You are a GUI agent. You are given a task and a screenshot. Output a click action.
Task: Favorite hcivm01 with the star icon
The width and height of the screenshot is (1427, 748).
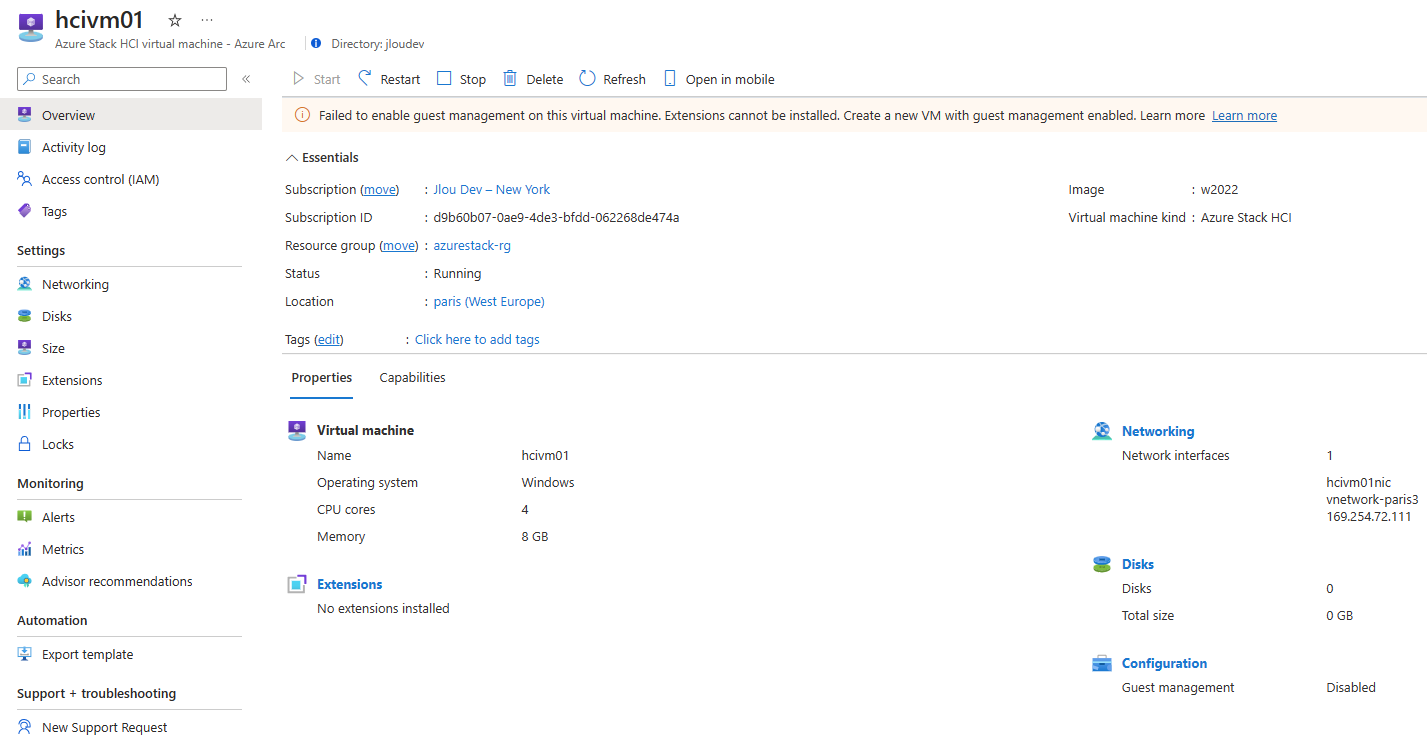point(175,20)
